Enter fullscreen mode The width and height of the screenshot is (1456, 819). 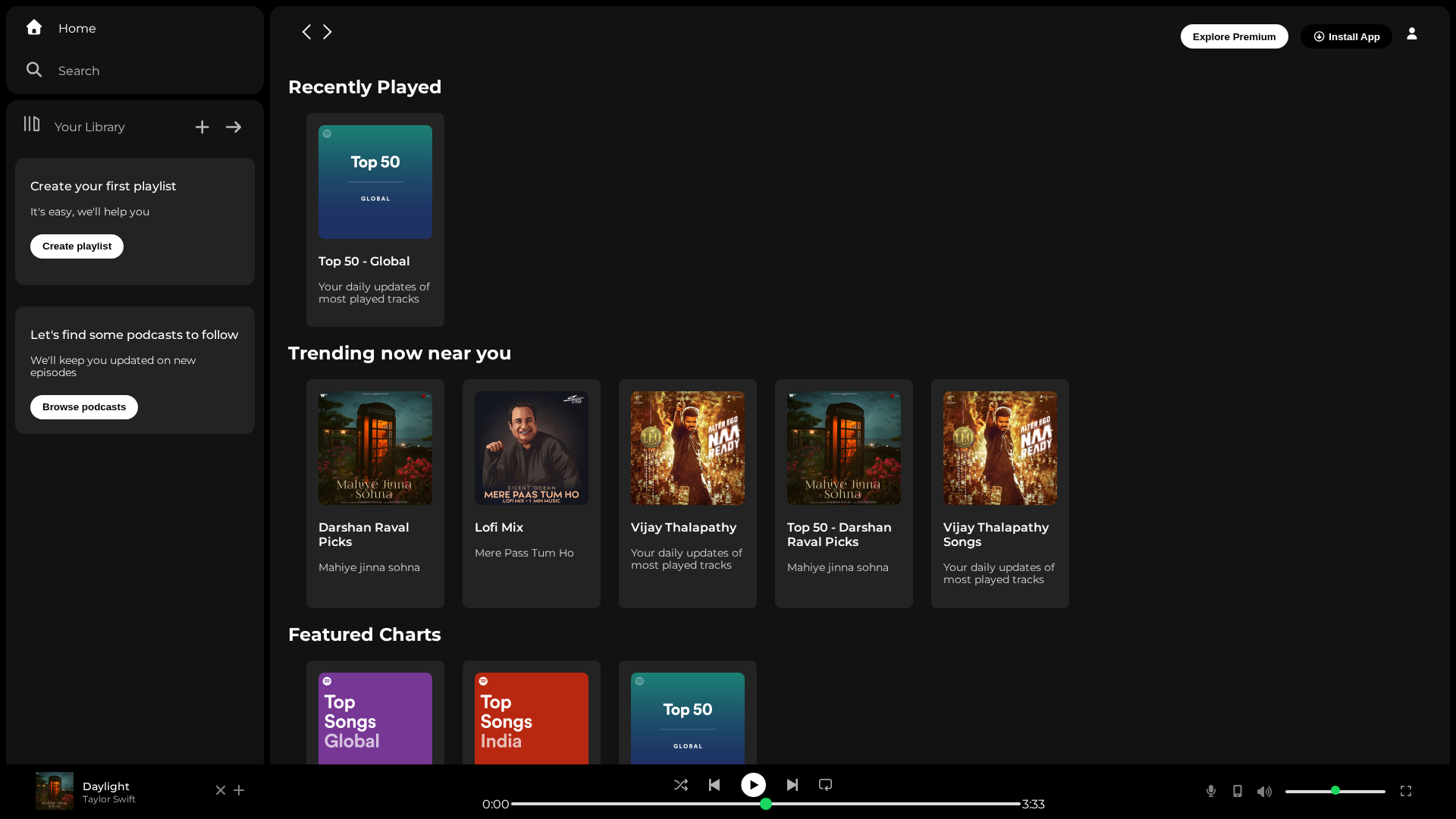1406,791
